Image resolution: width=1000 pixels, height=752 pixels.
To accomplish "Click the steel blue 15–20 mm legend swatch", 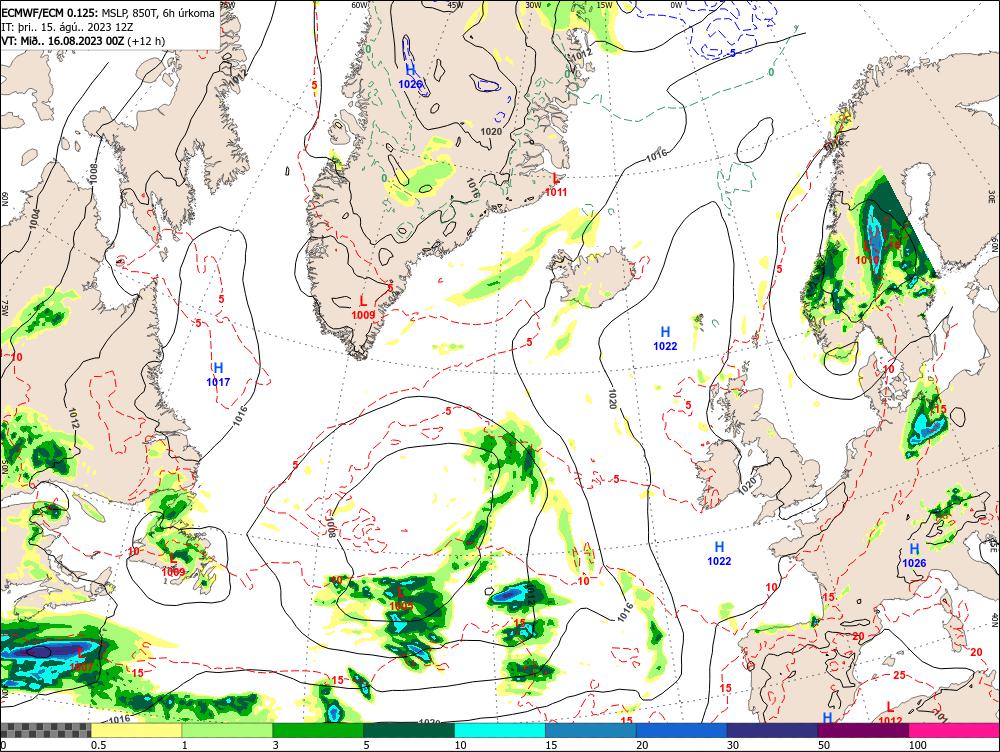I will 591,730.
